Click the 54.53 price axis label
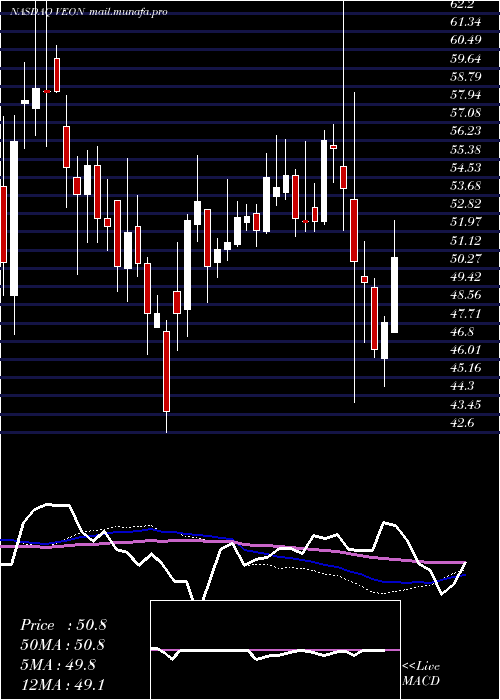 pyautogui.click(x=466, y=167)
